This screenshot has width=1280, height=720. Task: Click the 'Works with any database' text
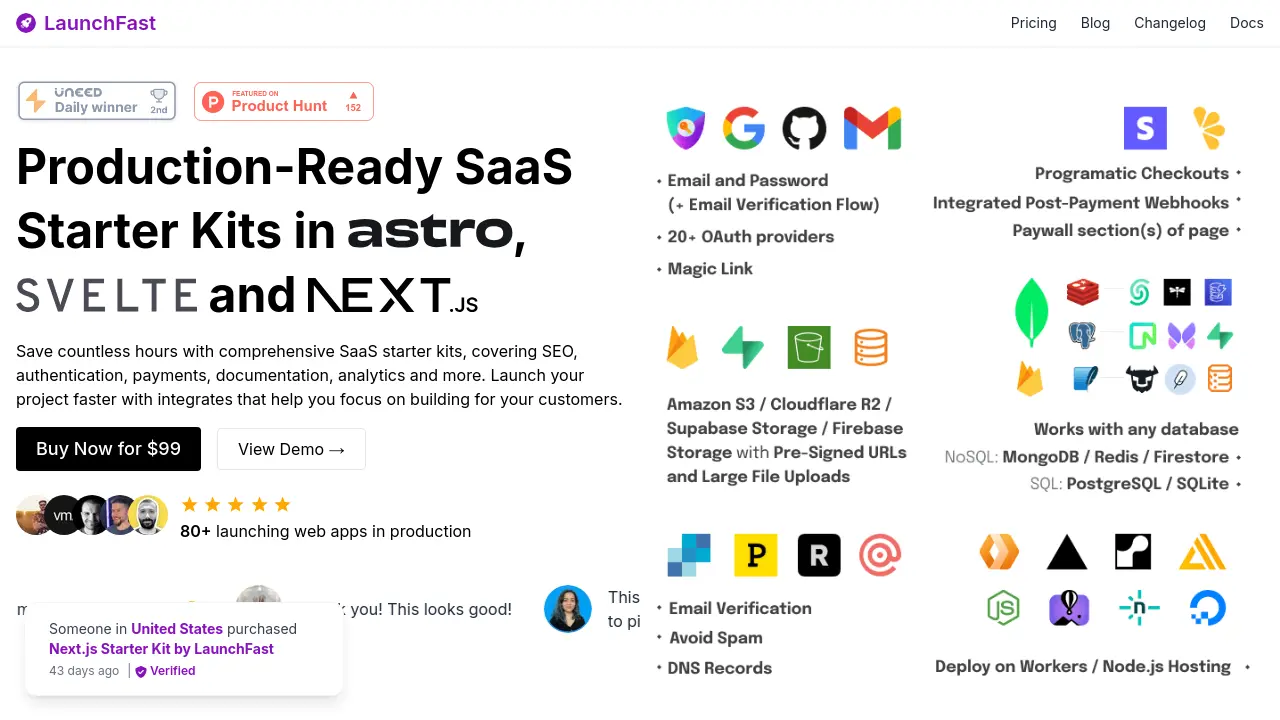(x=1136, y=429)
